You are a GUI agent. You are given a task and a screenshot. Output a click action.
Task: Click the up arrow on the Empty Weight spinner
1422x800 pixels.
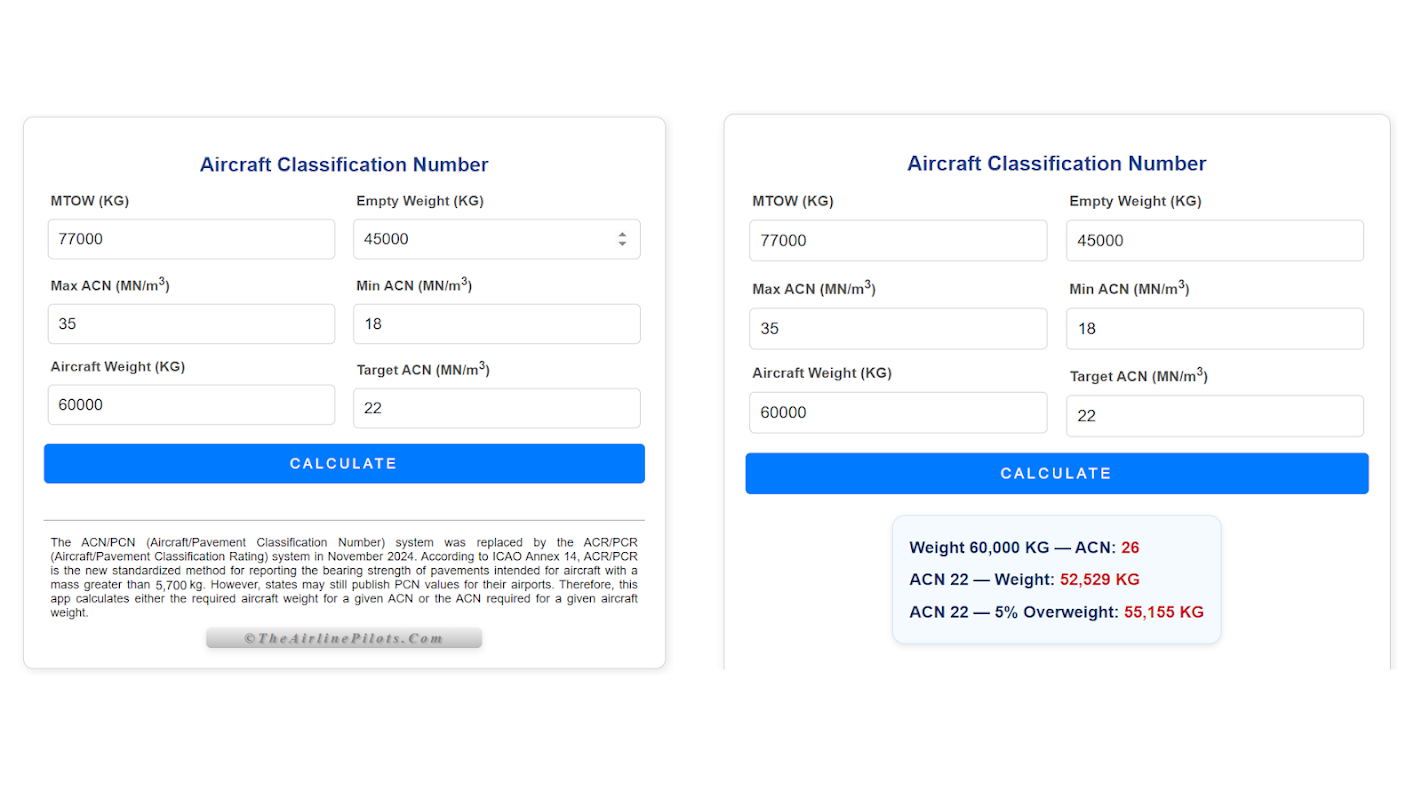(622, 235)
